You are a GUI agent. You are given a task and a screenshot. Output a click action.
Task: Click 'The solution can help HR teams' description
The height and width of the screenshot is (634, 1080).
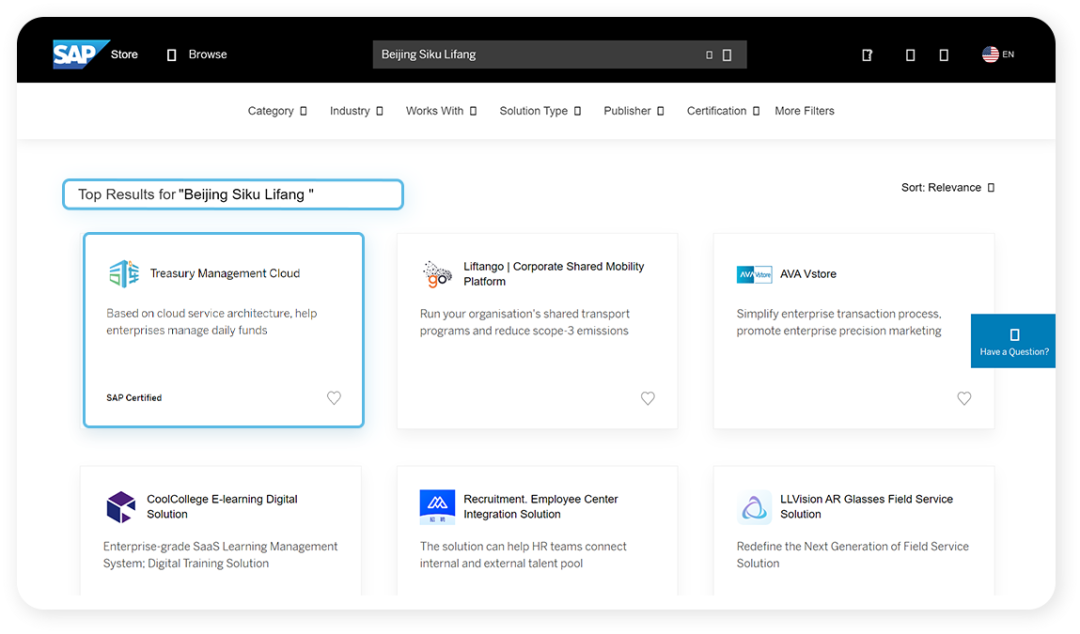point(523,555)
